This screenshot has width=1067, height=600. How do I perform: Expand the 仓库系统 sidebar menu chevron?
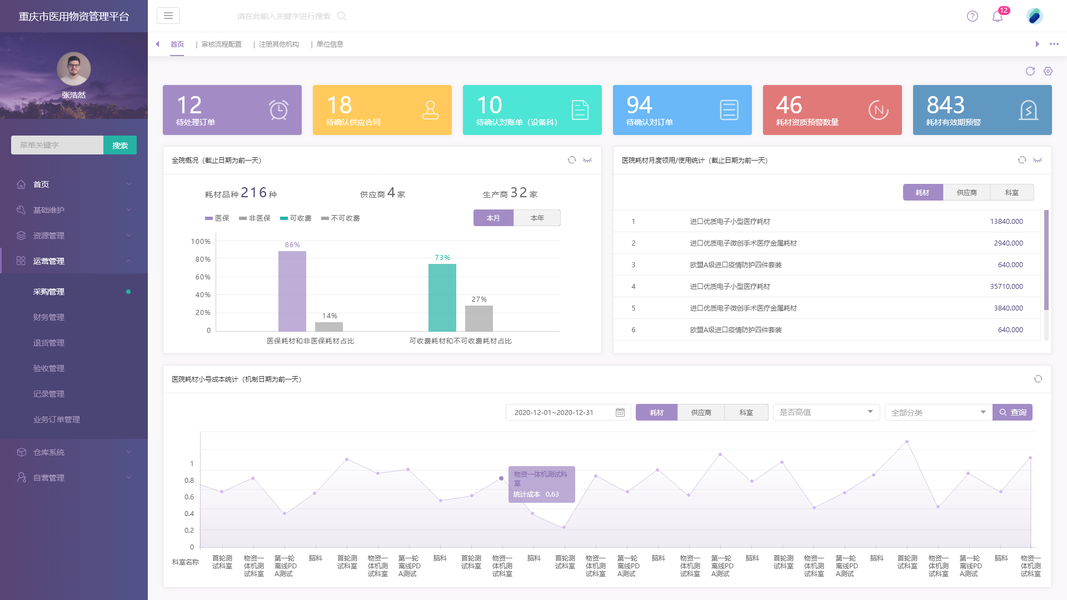129,452
